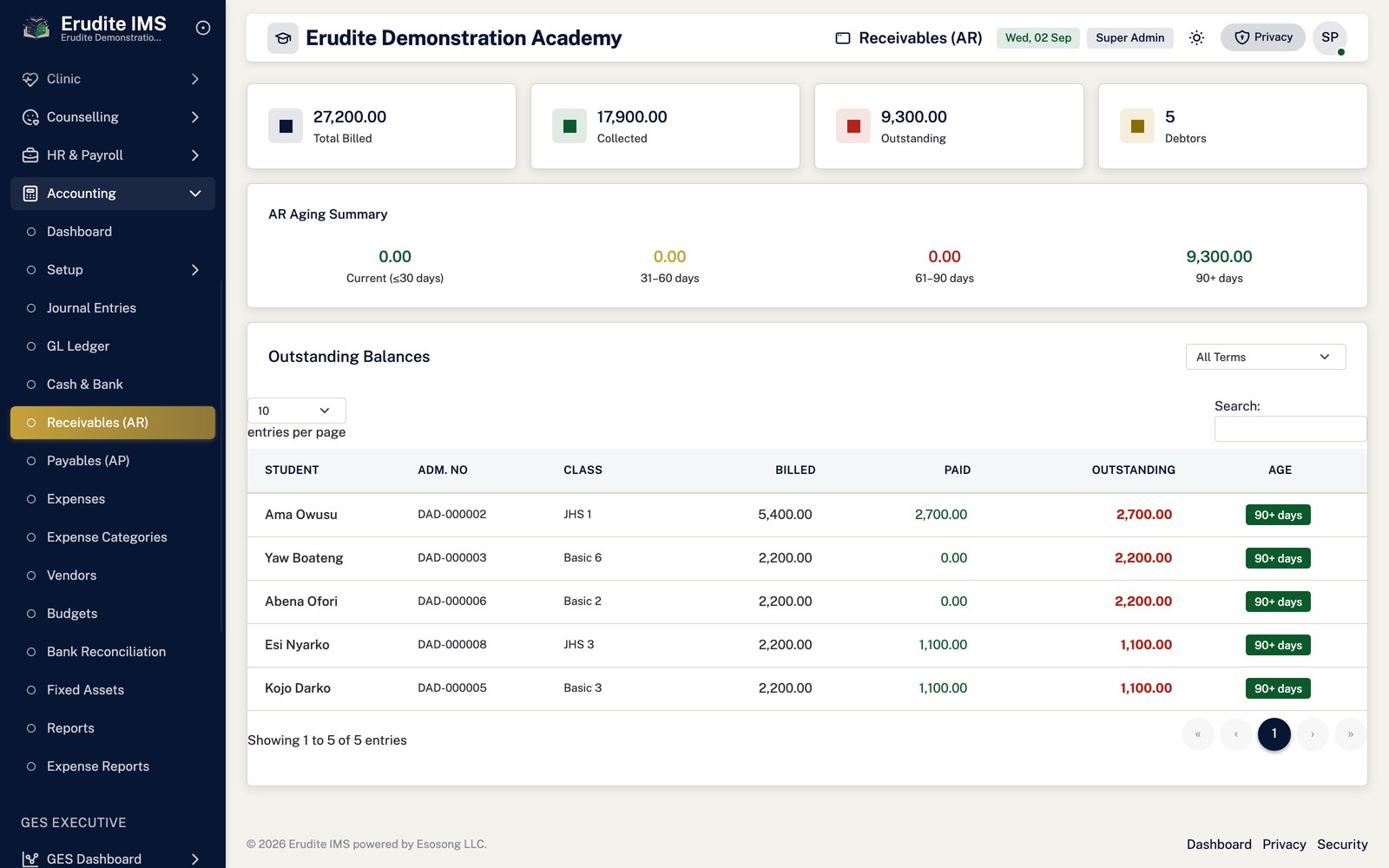Collapse the Accounting menu chevron
Image resolution: width=1389 pixels, height=868 pixels.
pos(195,194)
